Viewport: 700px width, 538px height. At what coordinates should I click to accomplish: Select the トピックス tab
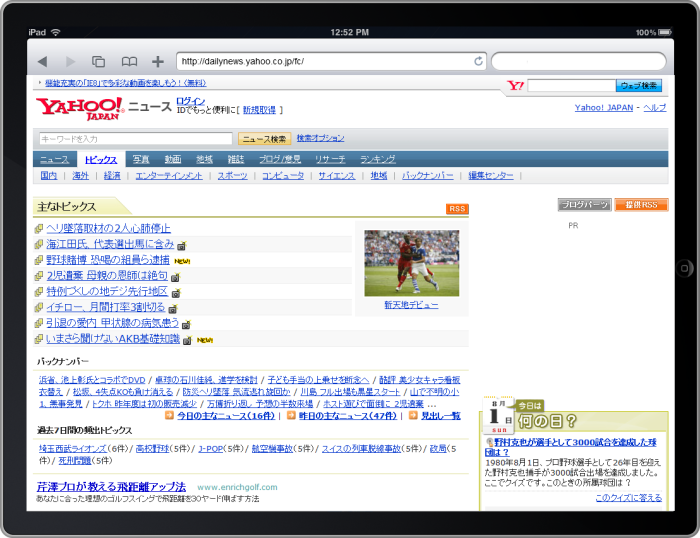[101, 159]
